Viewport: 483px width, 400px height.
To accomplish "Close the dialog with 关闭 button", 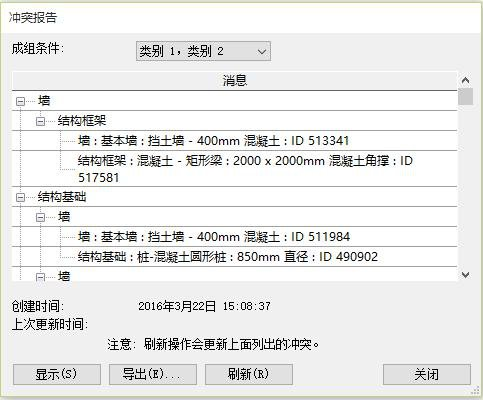I will click(427, 374).
